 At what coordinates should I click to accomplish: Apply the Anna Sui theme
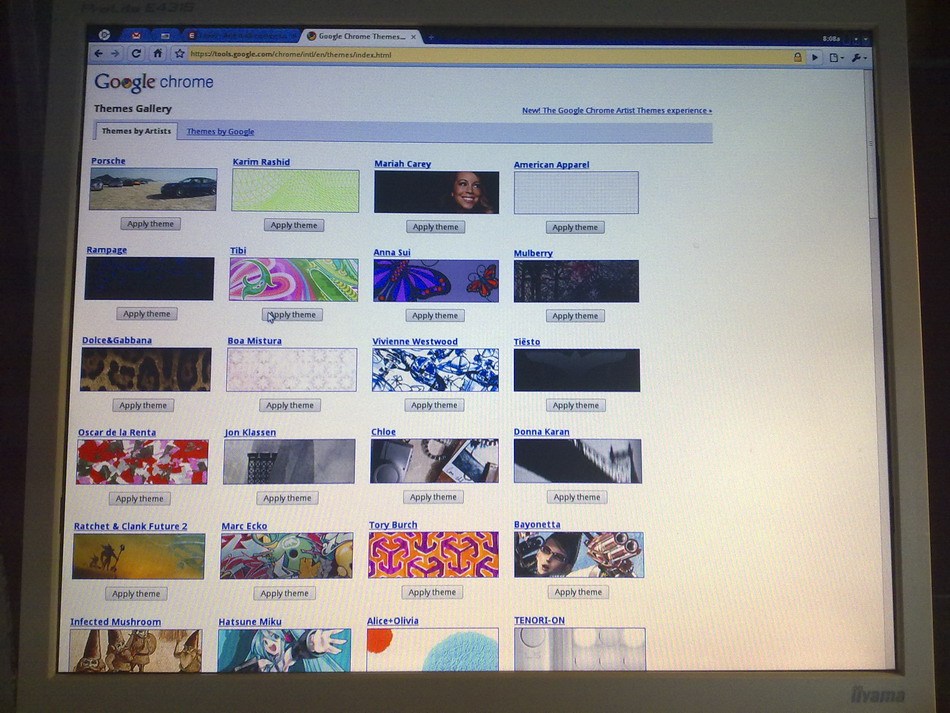[435, 316]
